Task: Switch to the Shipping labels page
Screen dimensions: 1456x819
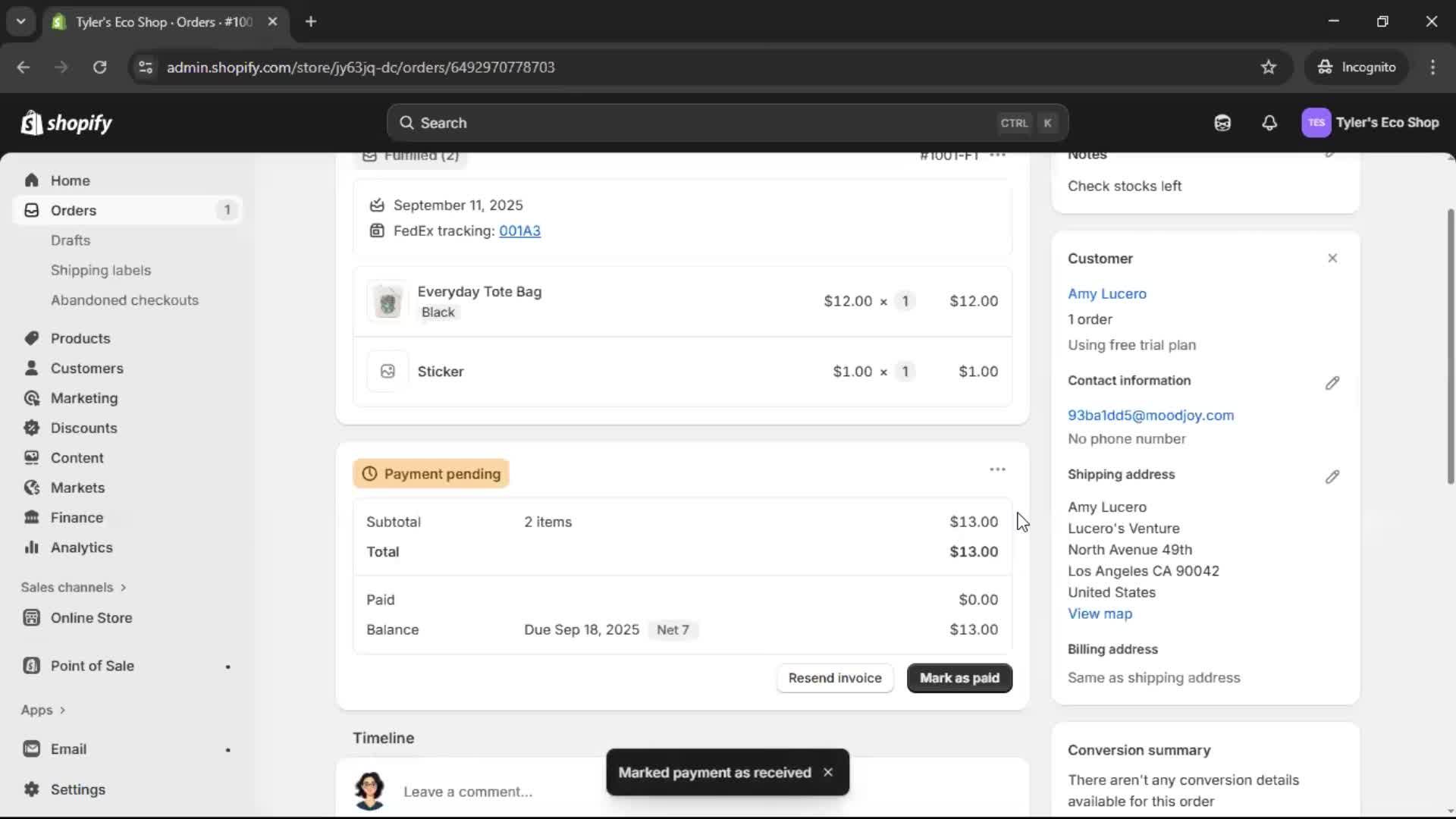Action: pyautogui.click(x=101, y=269)
